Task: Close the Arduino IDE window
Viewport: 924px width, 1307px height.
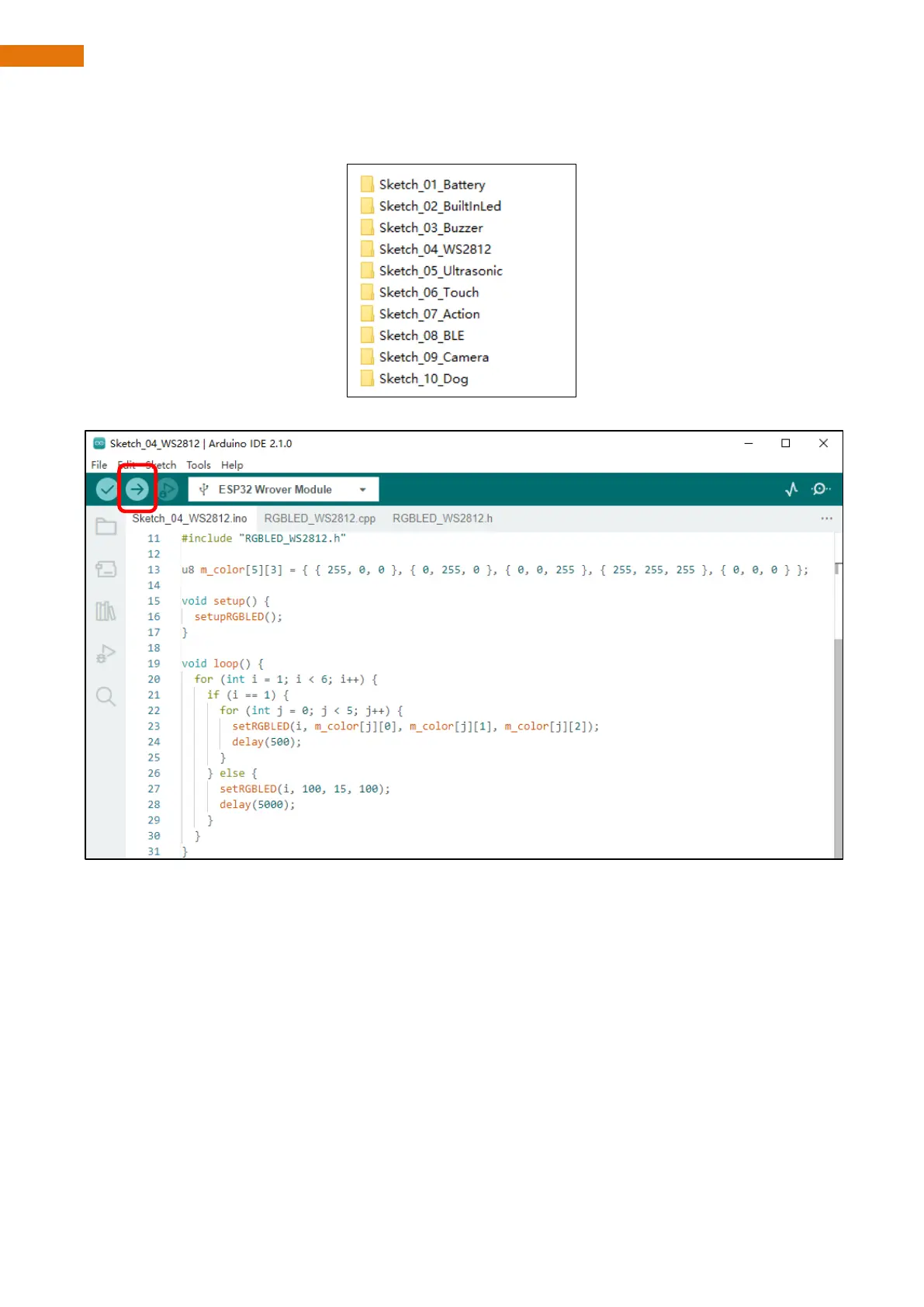Action: [824, 443]
